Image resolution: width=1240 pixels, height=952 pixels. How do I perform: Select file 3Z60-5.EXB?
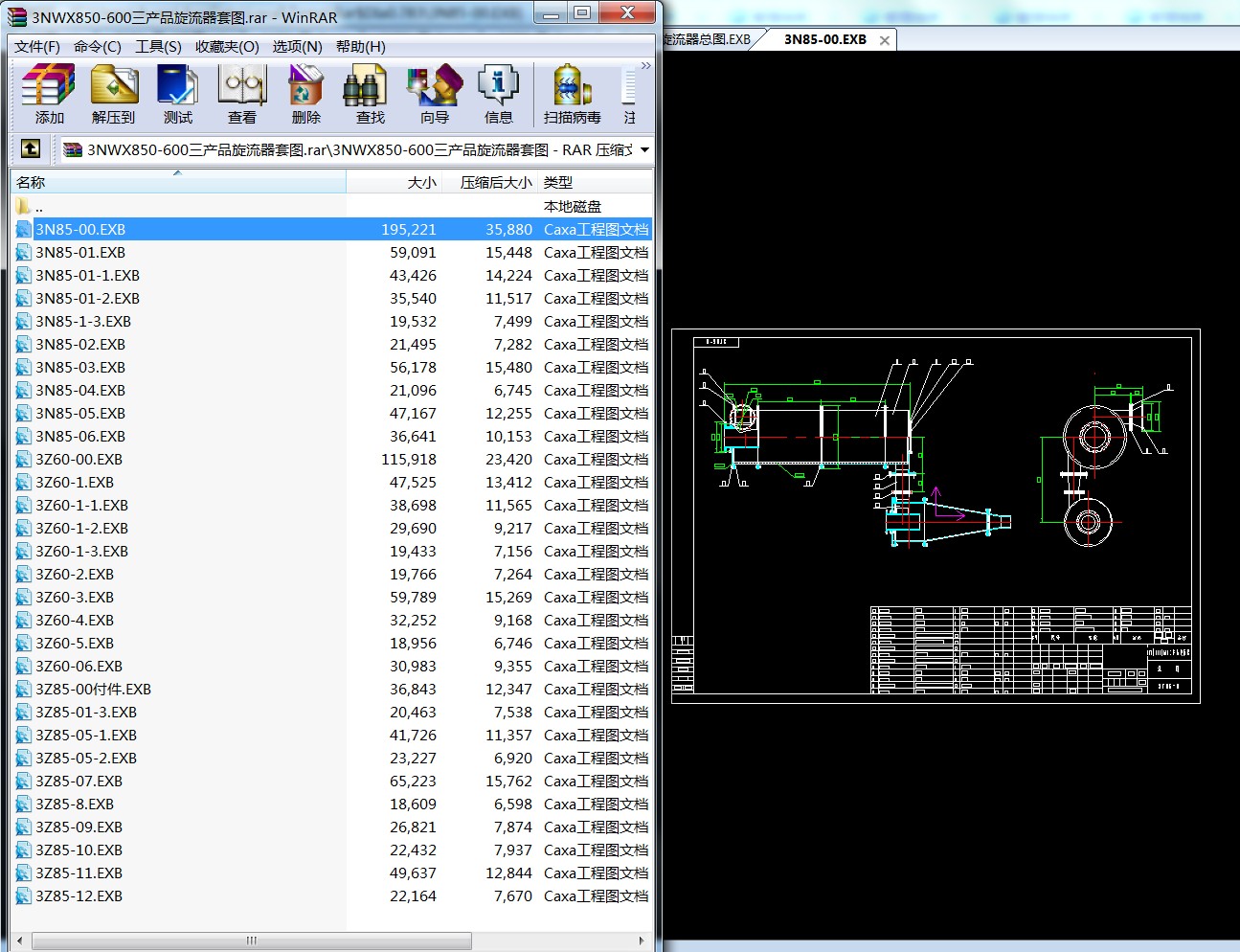click(332, 643)
